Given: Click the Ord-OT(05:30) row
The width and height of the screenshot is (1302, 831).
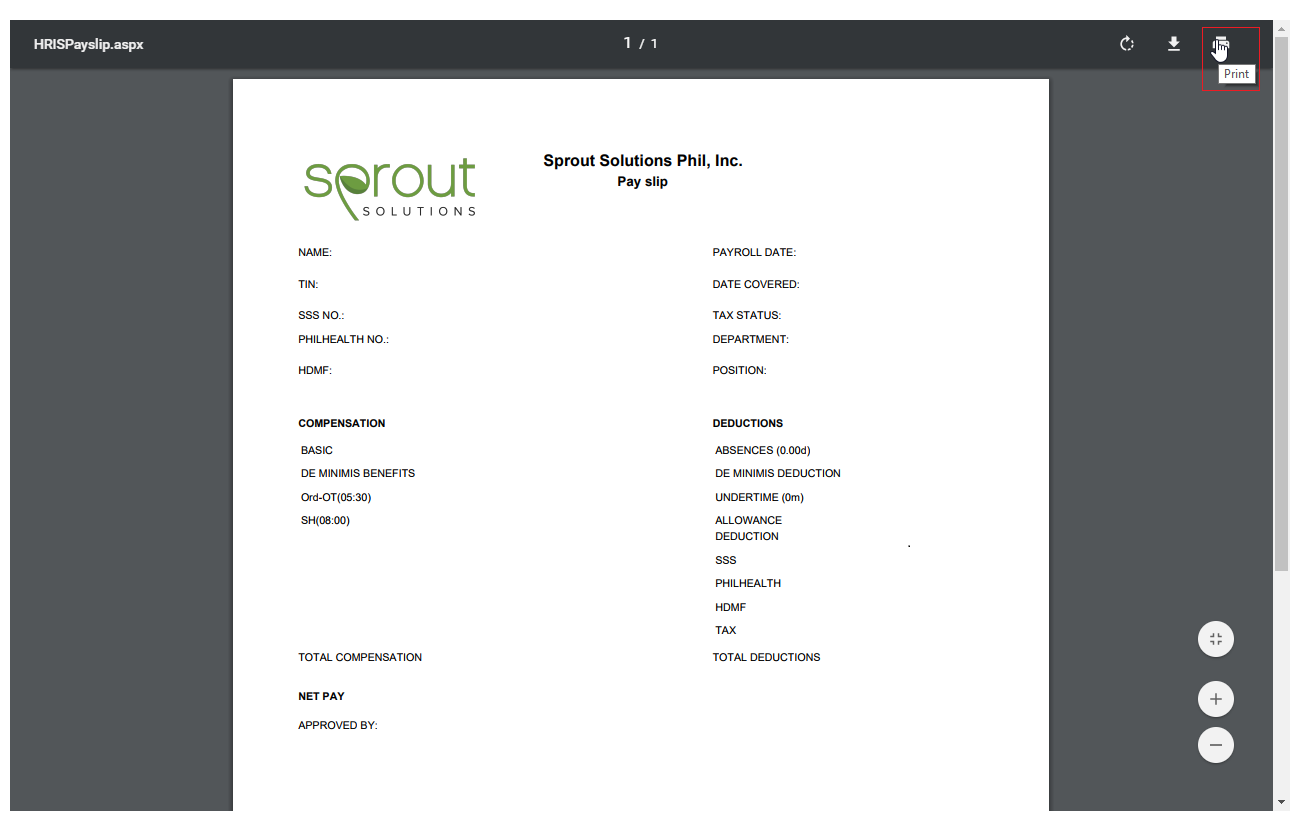Looking at the screenshot, I should [x=336, y=498].
